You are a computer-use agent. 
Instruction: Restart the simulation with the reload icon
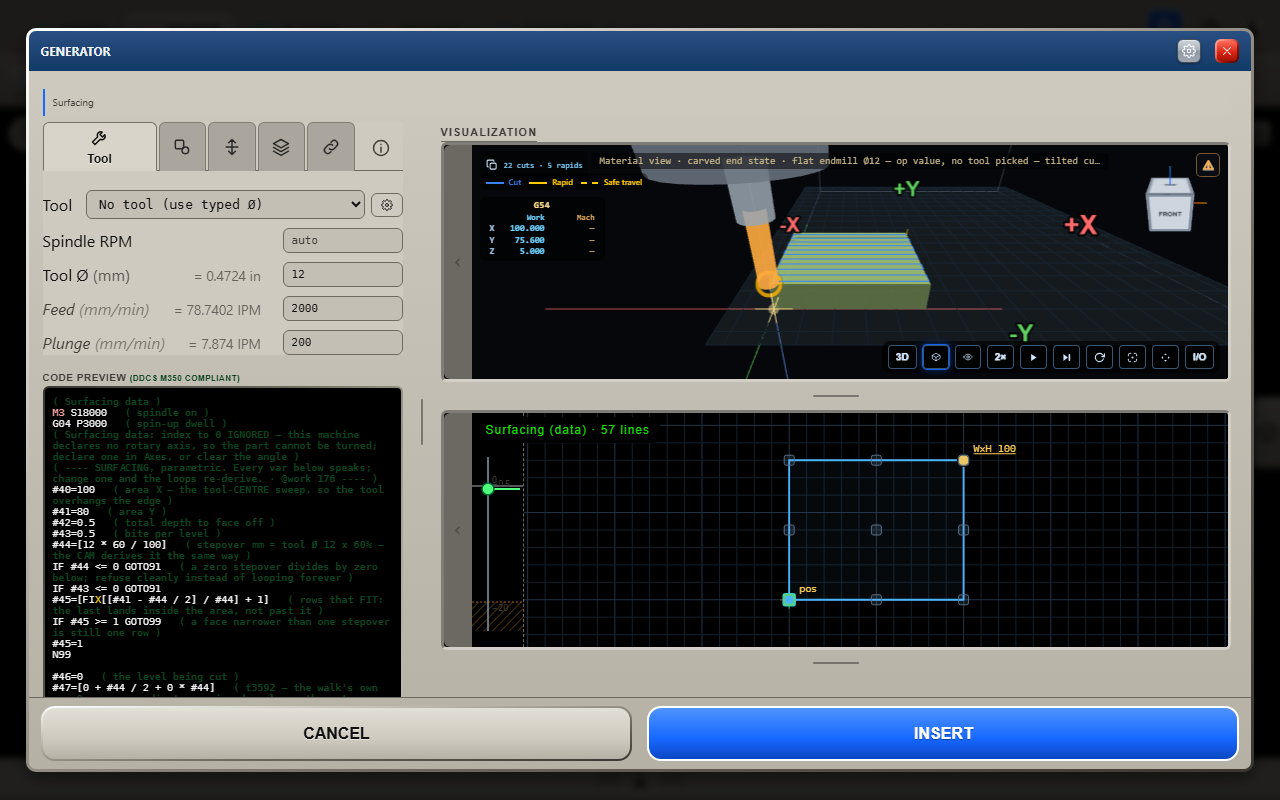(1099, 357)
